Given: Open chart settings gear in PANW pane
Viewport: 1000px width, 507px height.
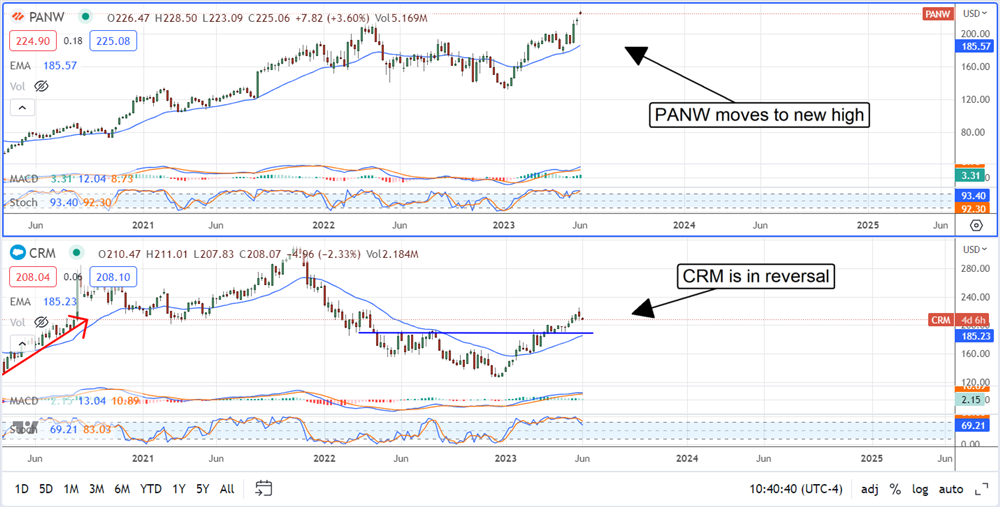Looking at the screenshot, I should point(976,225).
